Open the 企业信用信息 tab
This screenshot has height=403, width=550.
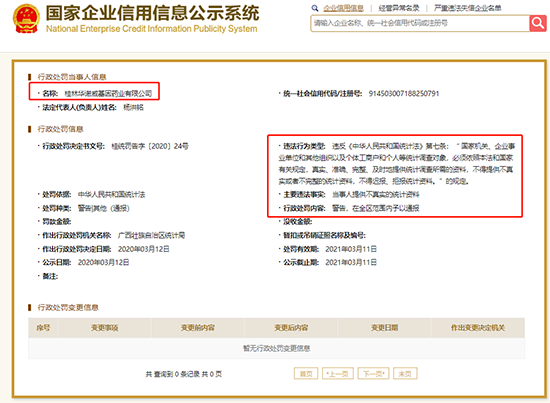343,8
